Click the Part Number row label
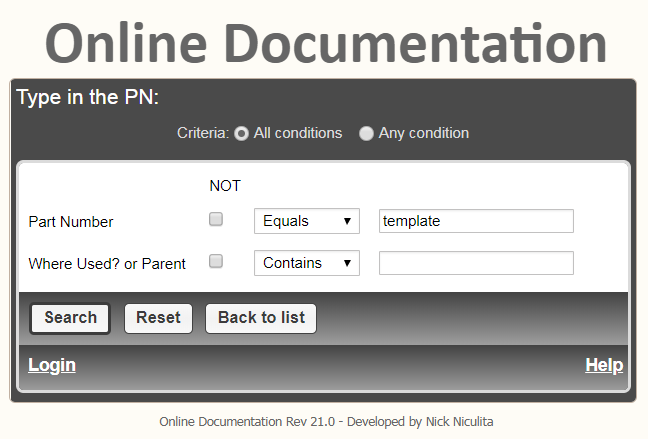This screenshot has height=439, width=648. pyautogui.click(x=71, y=222)
